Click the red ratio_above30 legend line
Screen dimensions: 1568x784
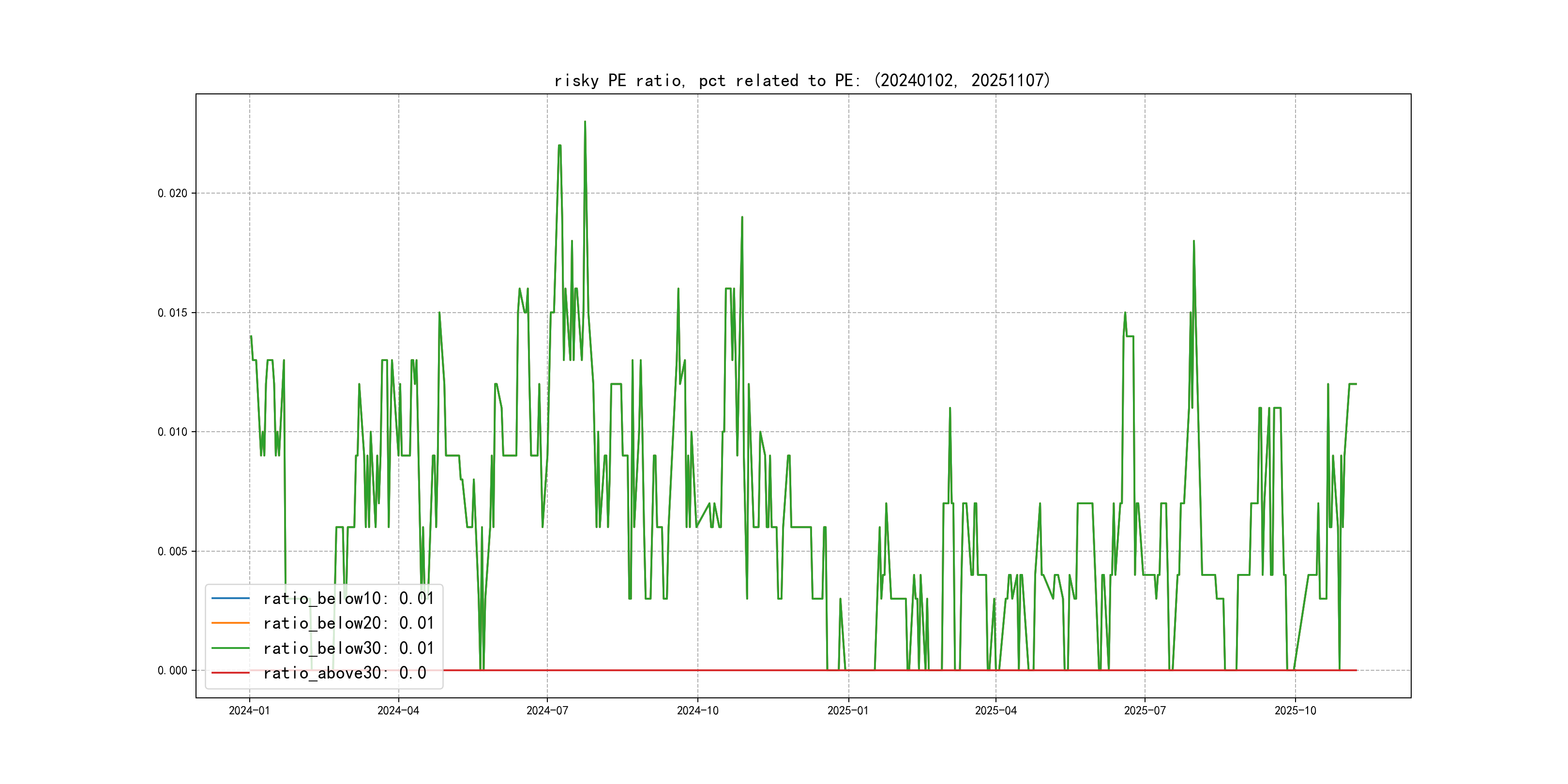230,673
